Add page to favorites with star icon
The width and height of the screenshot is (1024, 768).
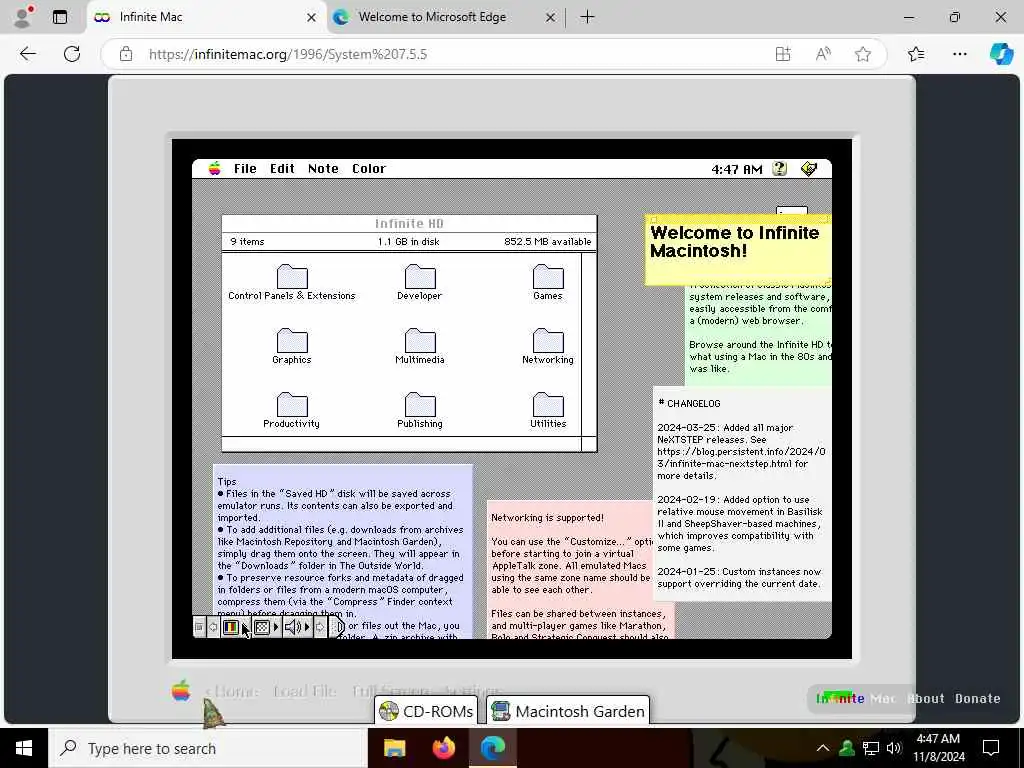pos(863,54)
